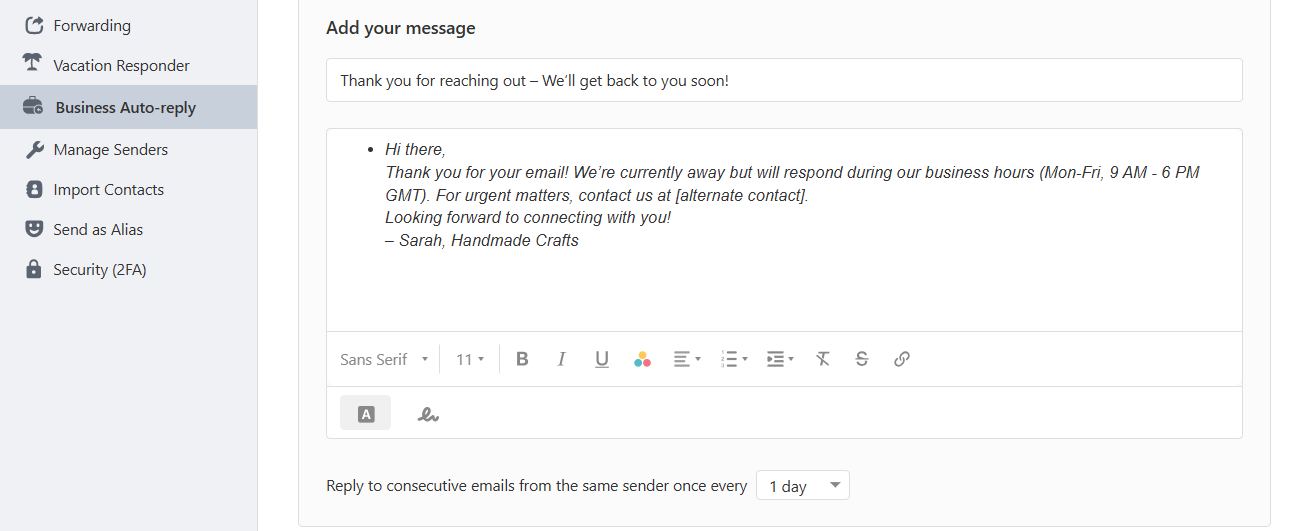This screenshot has width=1292, height=531.
Task: Expand the font size 11 dropdown
Action: tap(470, 359)
